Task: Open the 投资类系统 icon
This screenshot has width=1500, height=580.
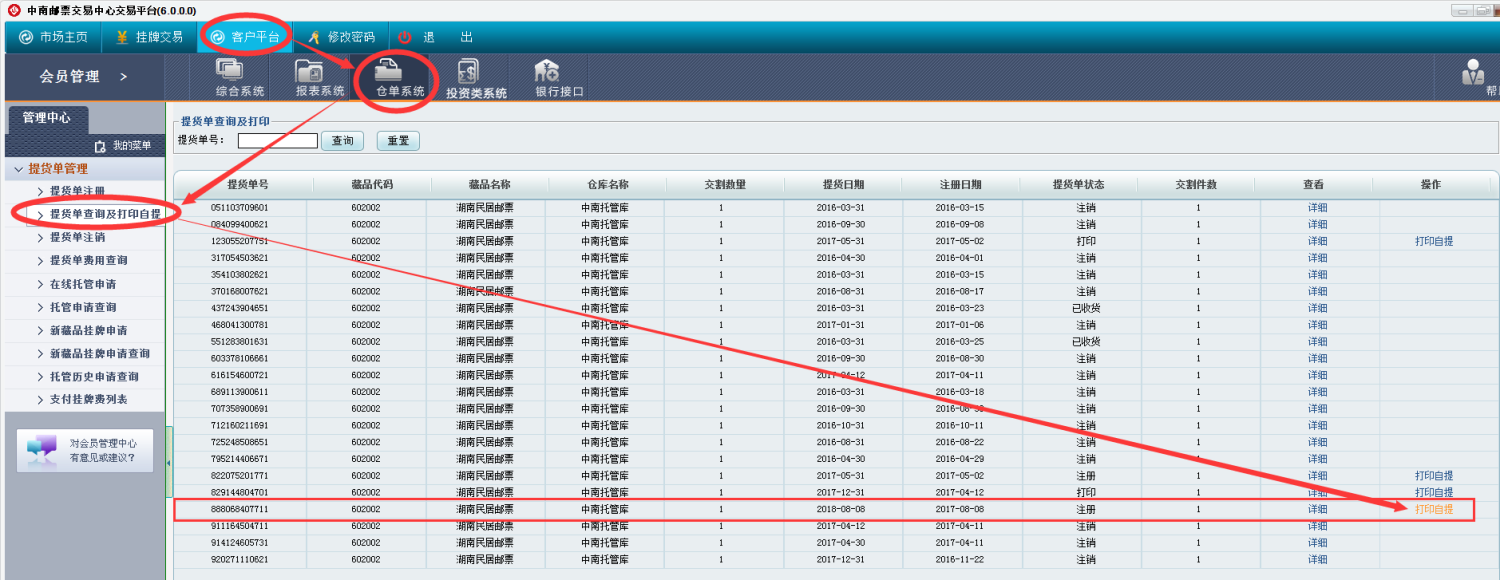Action: (x=468, y=72)
